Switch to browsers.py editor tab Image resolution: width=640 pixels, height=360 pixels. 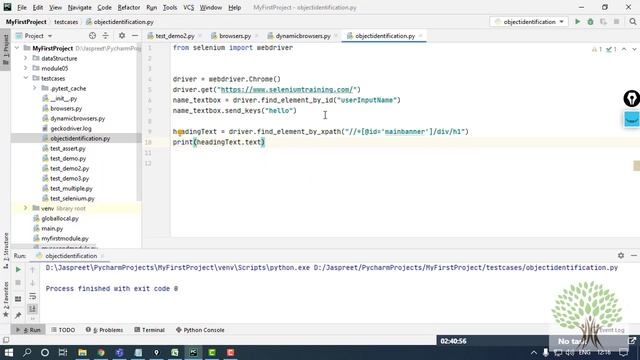click(235, 36)
